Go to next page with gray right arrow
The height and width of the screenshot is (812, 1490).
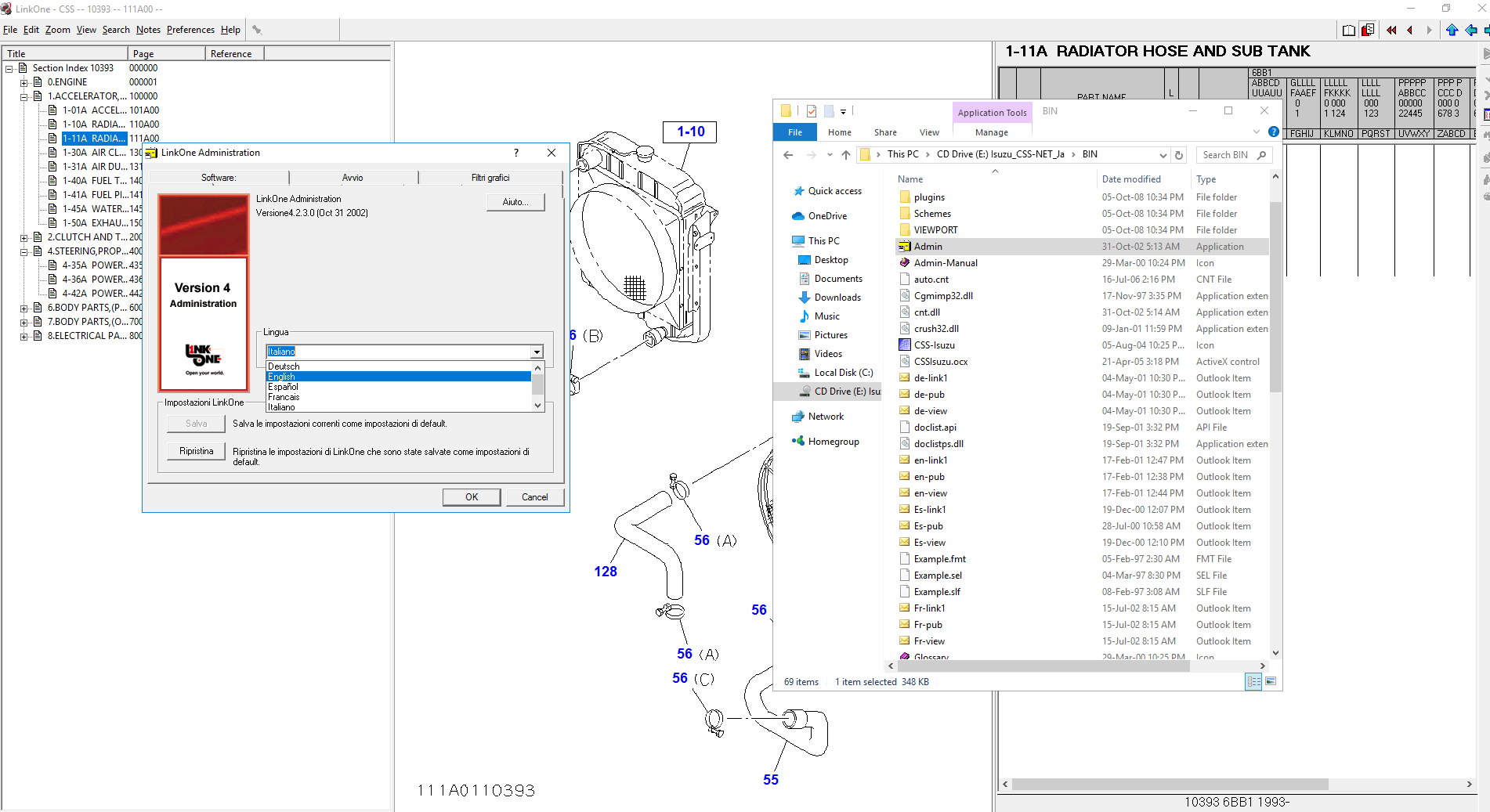click(x=1429, y=30)
